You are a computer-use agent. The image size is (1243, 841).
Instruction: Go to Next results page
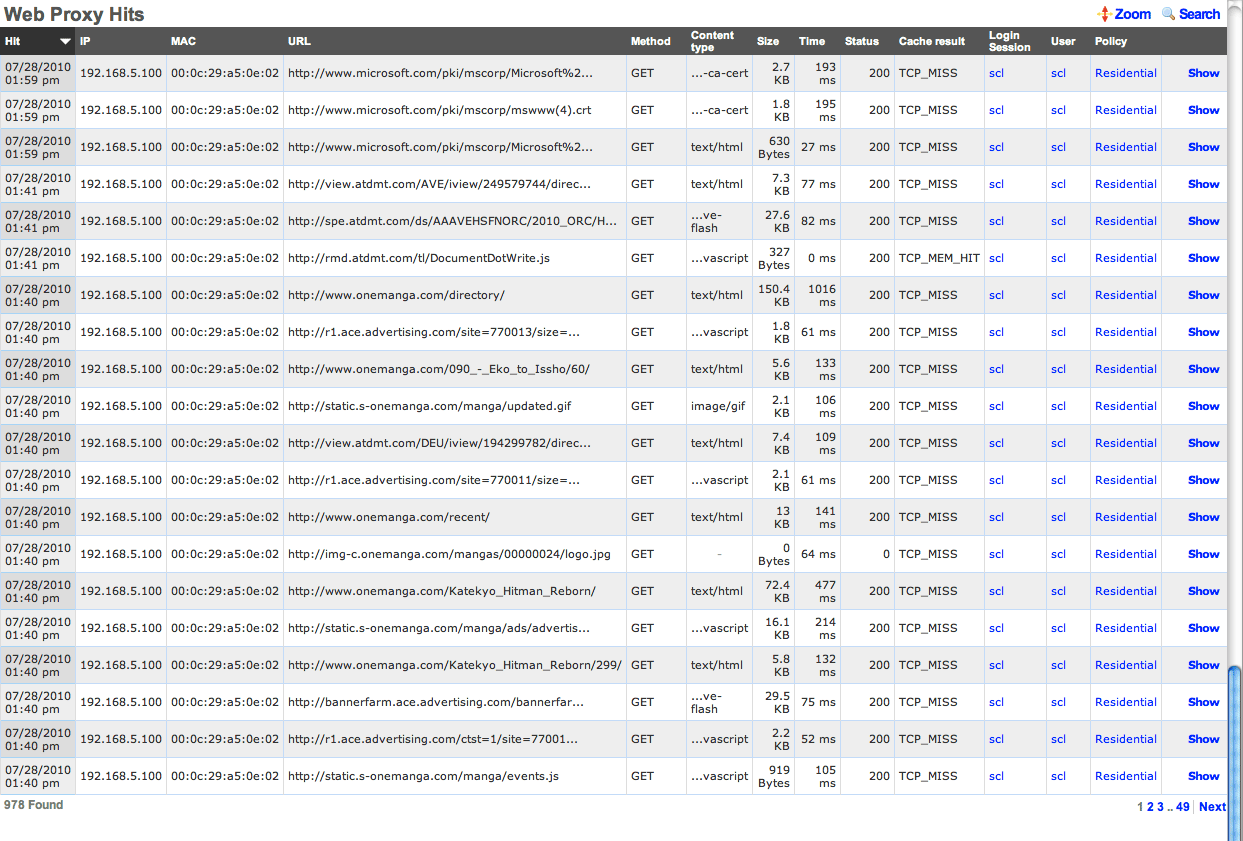pyautogui.click(x=1212, y=807)
